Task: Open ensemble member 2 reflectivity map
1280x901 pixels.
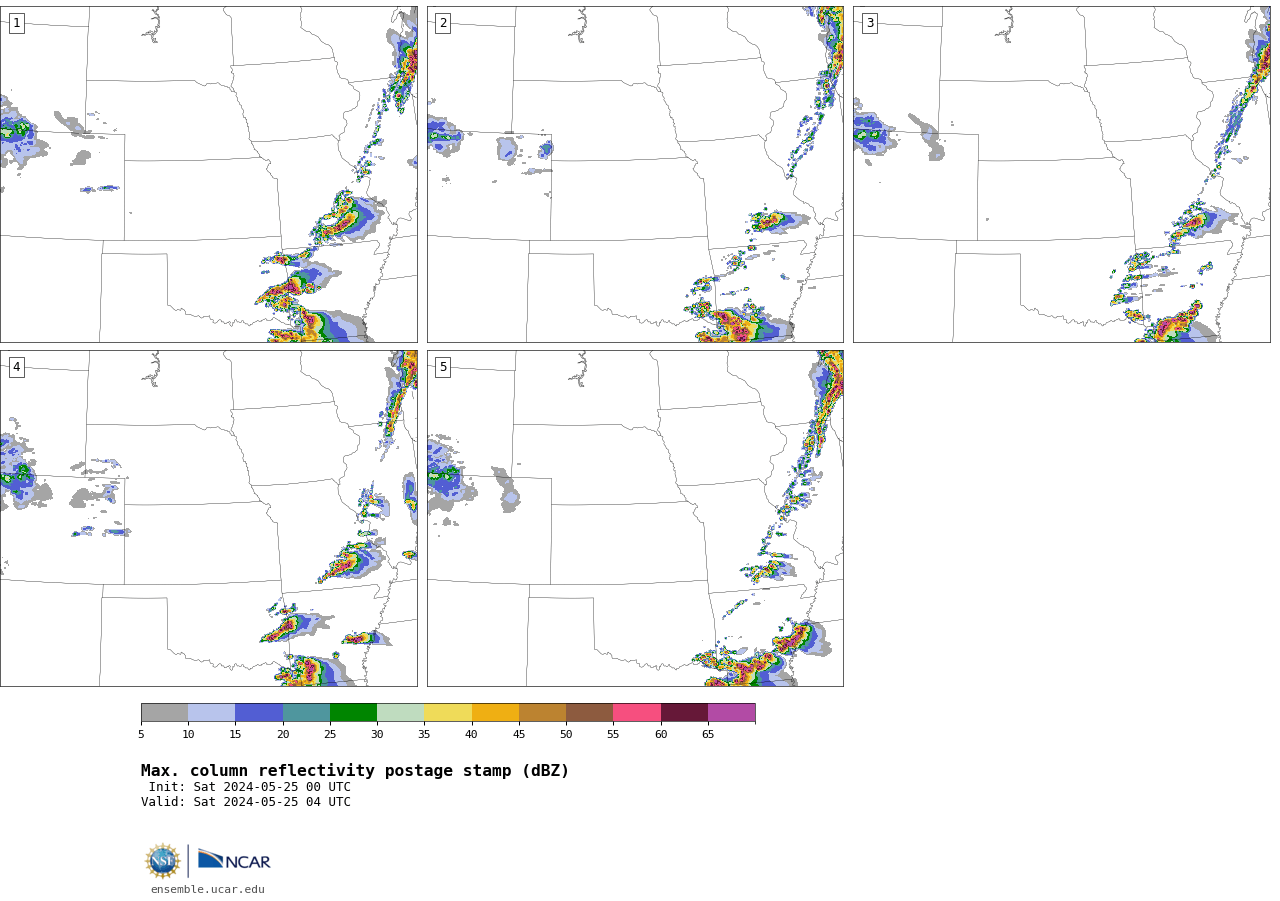Action: [635, 174]
